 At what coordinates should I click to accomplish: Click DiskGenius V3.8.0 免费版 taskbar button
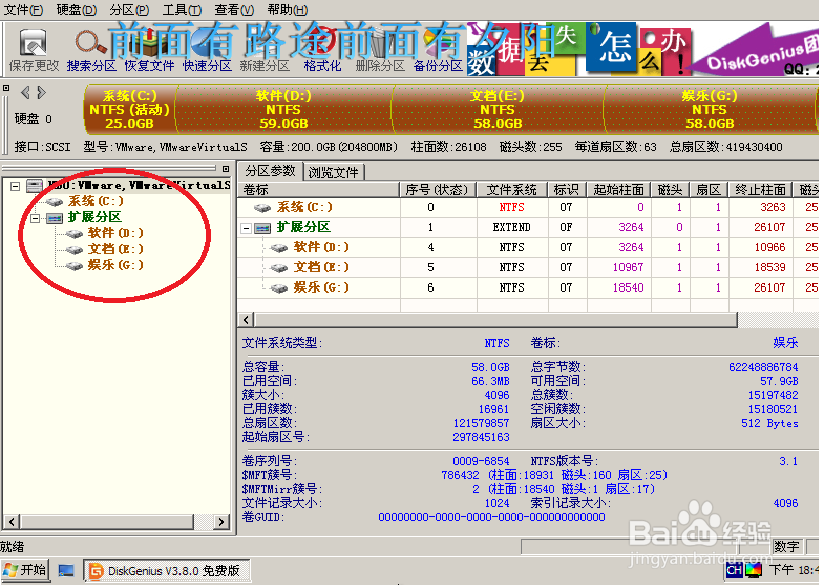tap(167, 570)
